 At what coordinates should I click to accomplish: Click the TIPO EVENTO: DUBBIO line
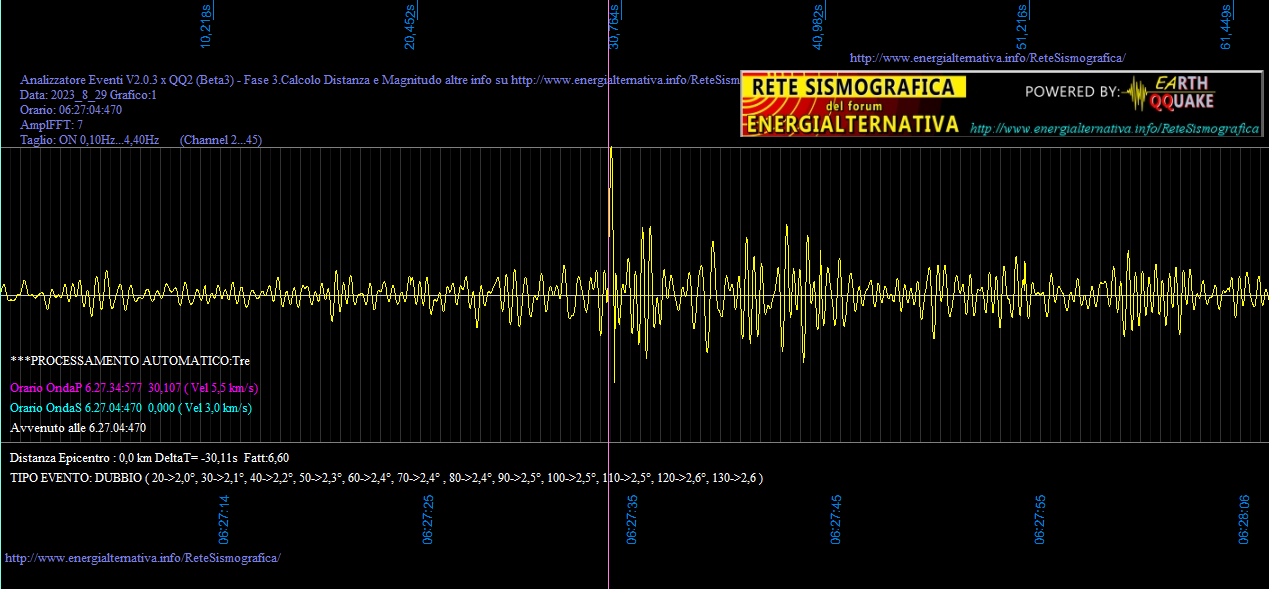pos(386,478)
